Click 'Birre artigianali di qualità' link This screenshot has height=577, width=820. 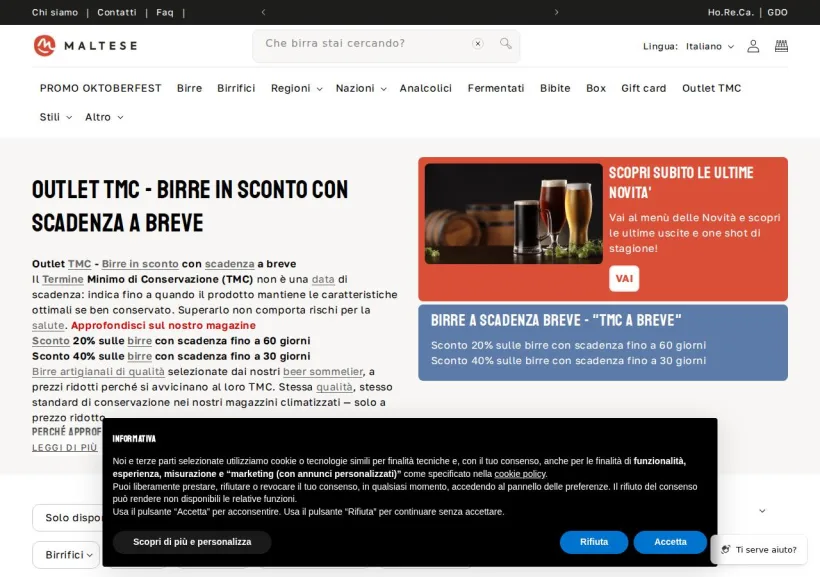pyautogui.click(x=98, y=372)
